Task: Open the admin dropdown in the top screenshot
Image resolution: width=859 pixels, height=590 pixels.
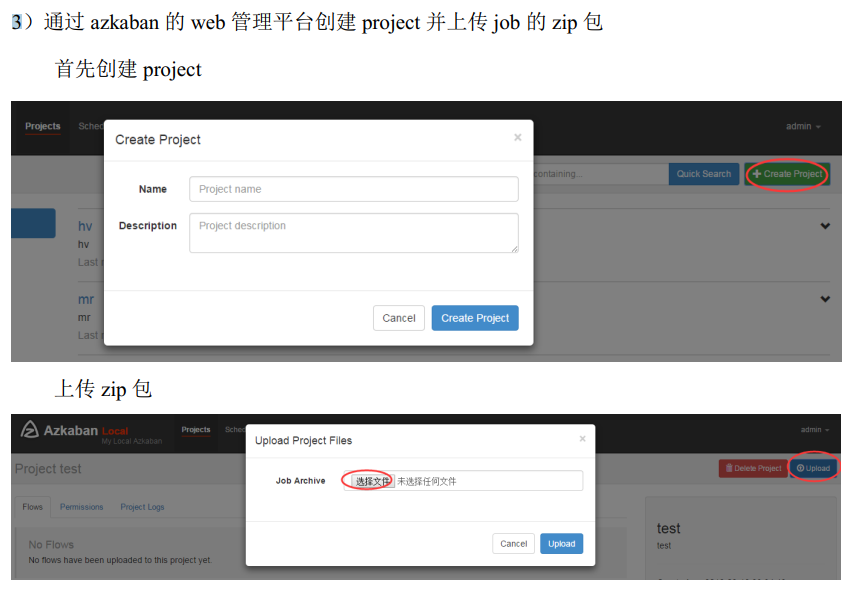Action: 803,127
